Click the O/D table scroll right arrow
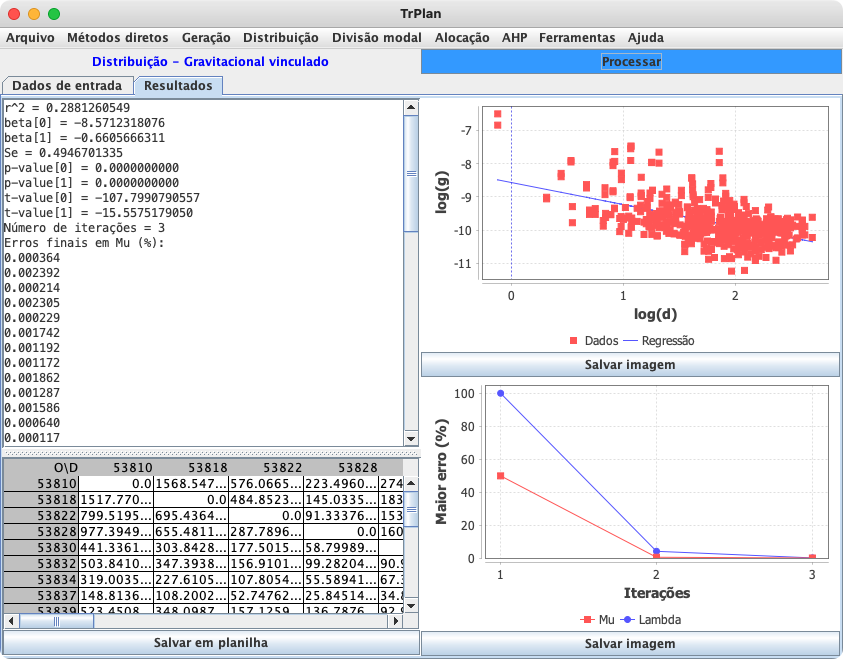The image size is (843, 659). point(396,621)
